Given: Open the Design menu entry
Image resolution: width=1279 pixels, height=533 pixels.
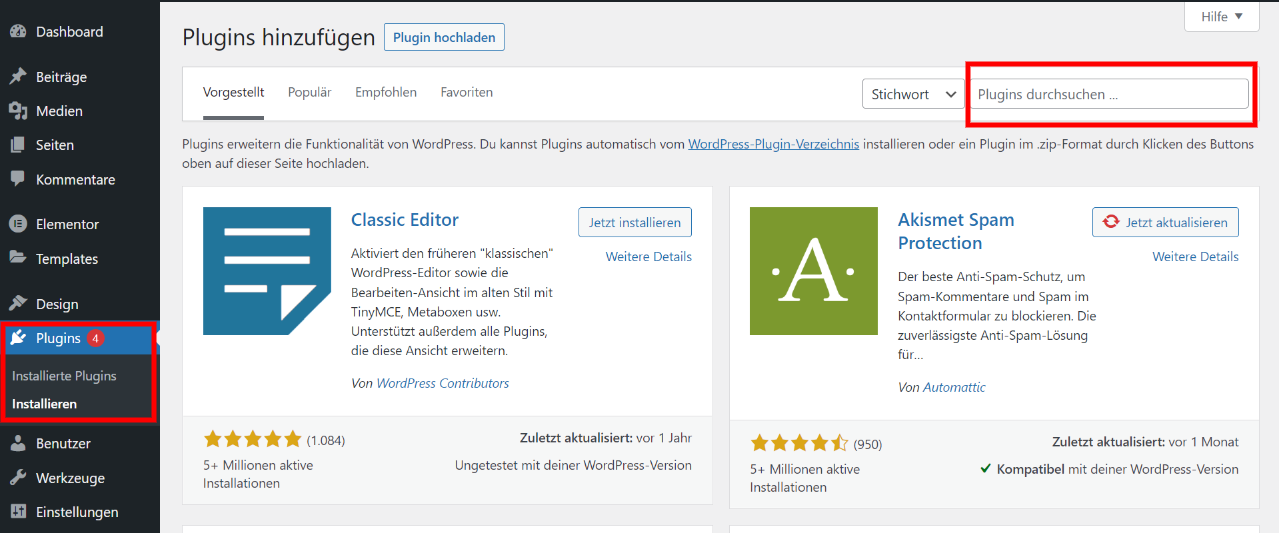Looking at the screenshot, I should (57, 304).
